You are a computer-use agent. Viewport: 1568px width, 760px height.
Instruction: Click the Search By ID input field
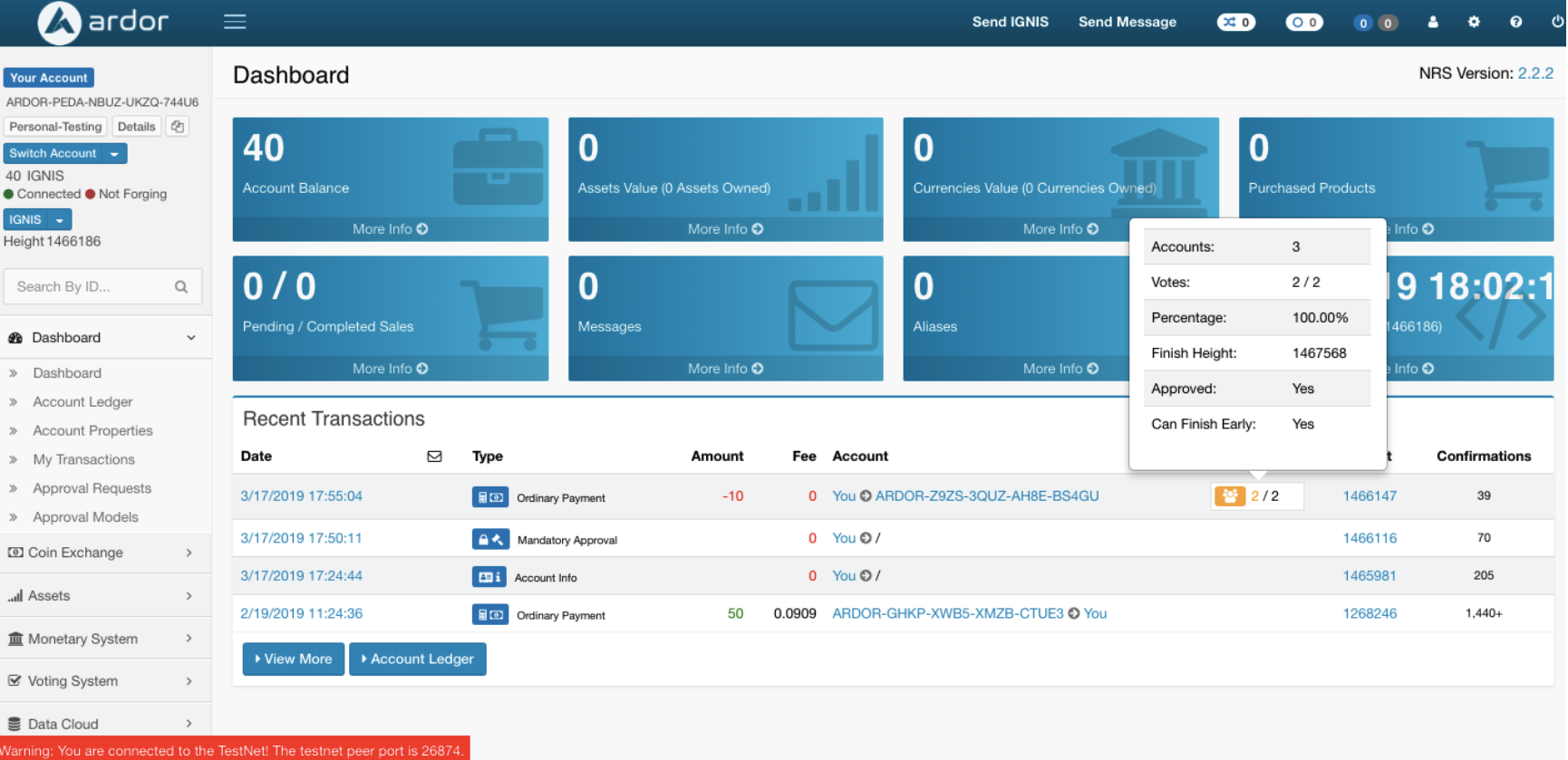pyautogui.click(x=91, y=287)
